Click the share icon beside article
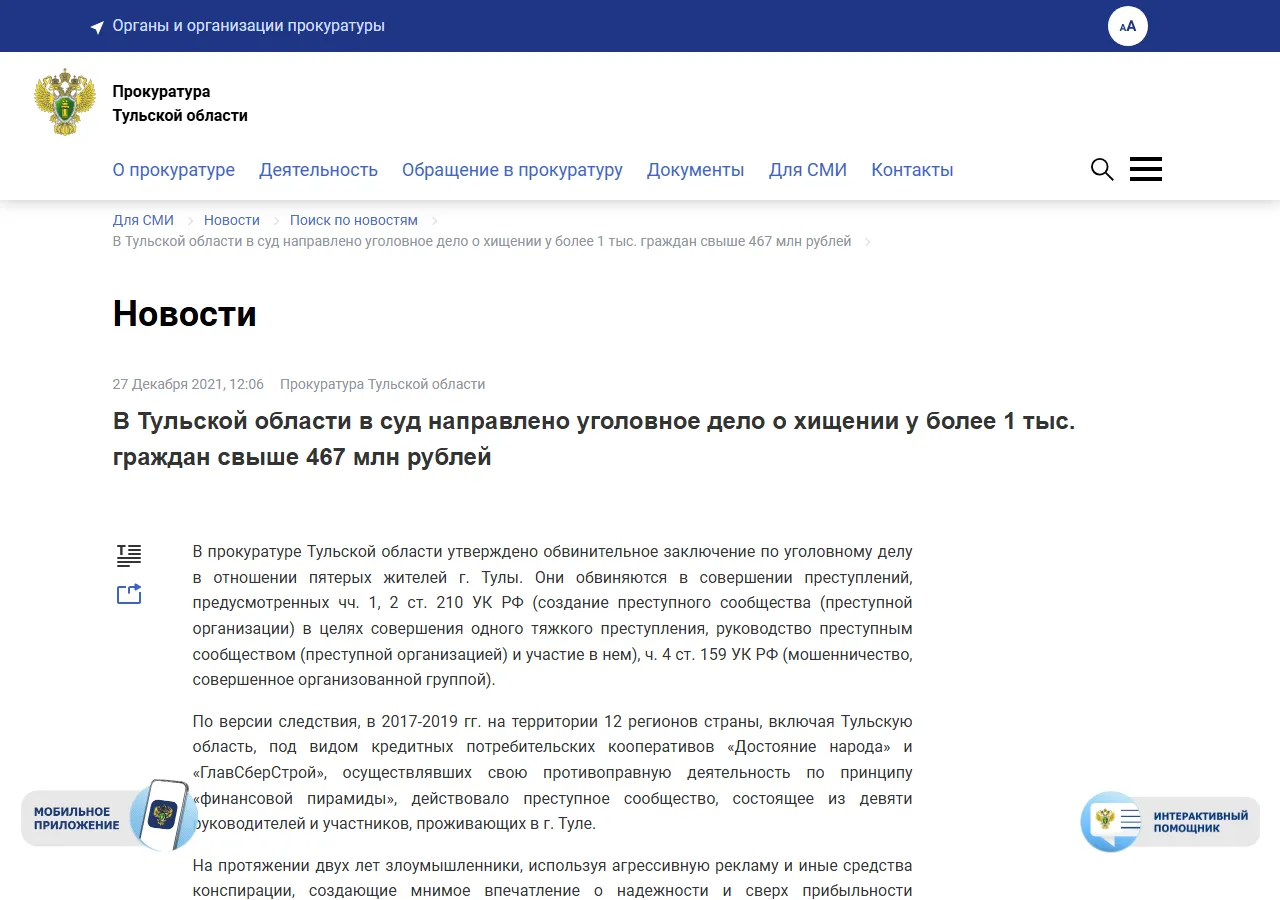Screen dimensions: 1280x900 129,594
